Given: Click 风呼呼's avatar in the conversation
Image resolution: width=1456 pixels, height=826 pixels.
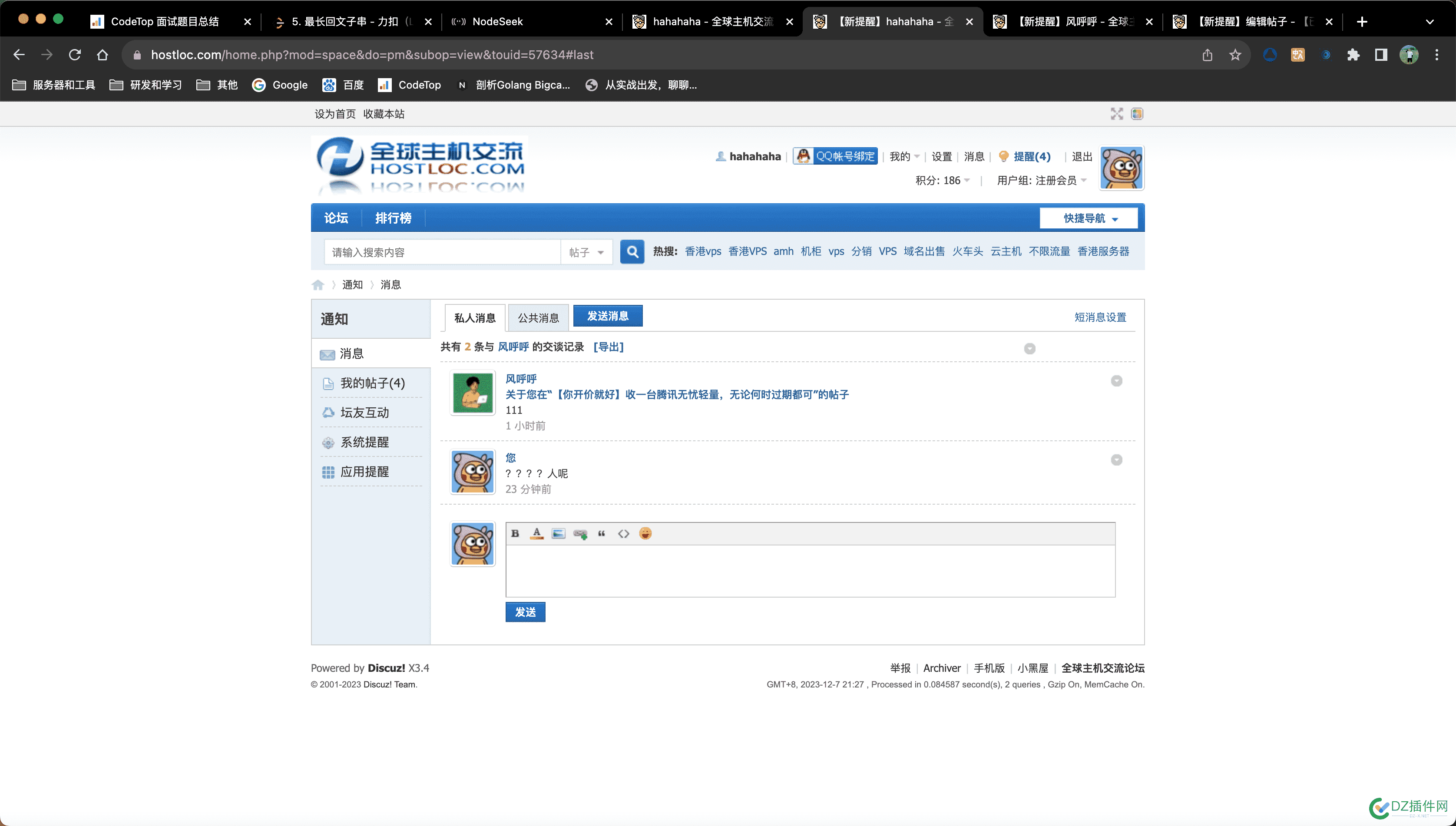Looking at the screenshot, I should pyautogui.click(x=473, y=393).
